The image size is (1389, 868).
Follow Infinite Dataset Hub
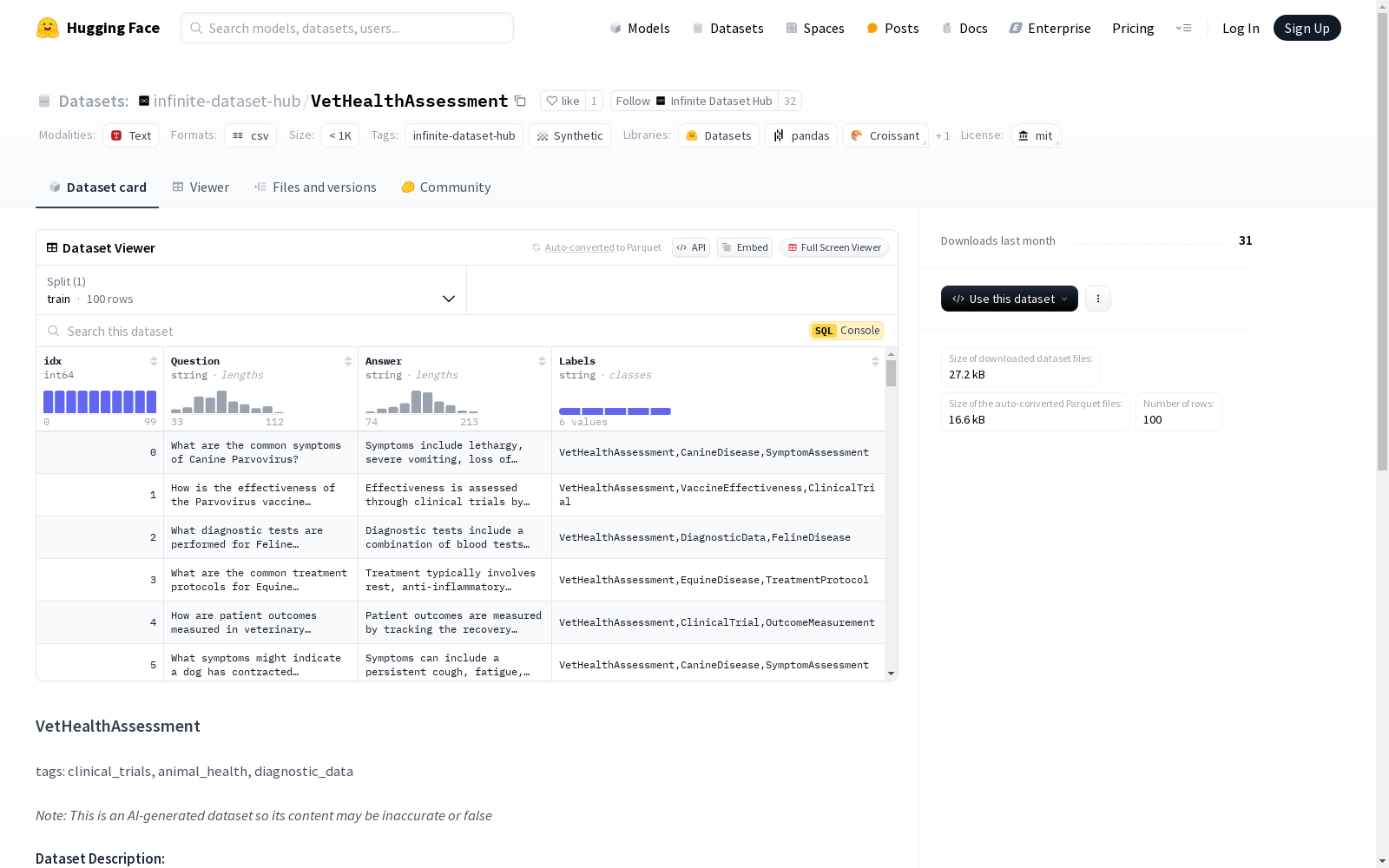[x=694, y=101]
